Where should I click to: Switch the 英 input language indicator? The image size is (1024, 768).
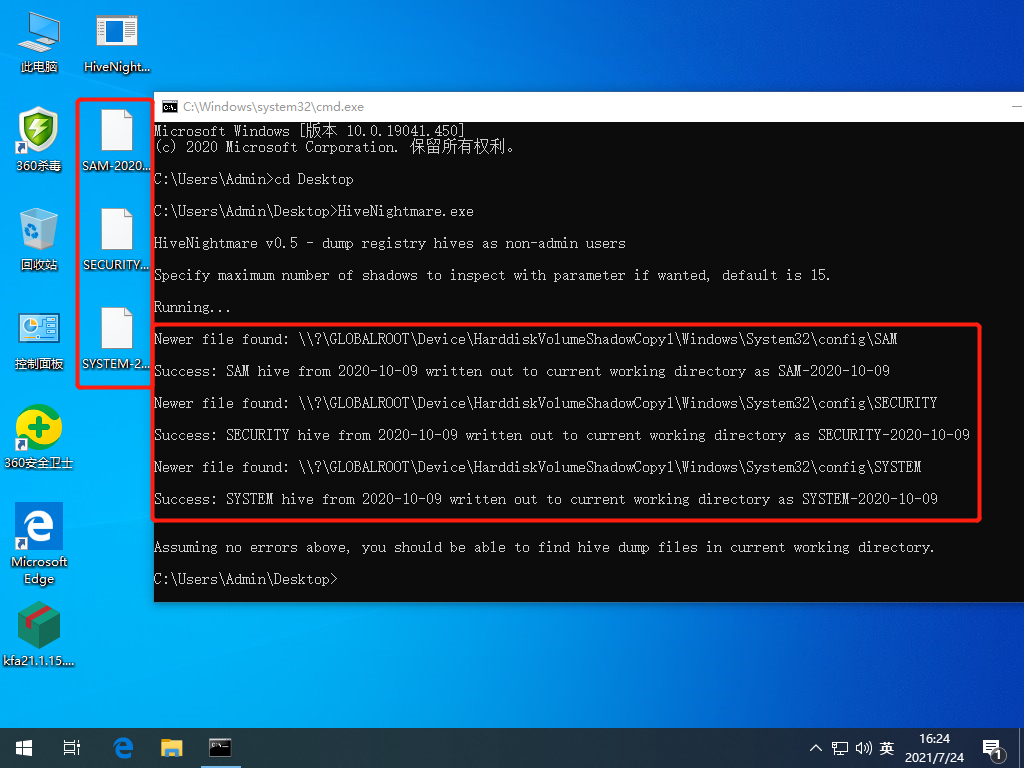[886, 747]
